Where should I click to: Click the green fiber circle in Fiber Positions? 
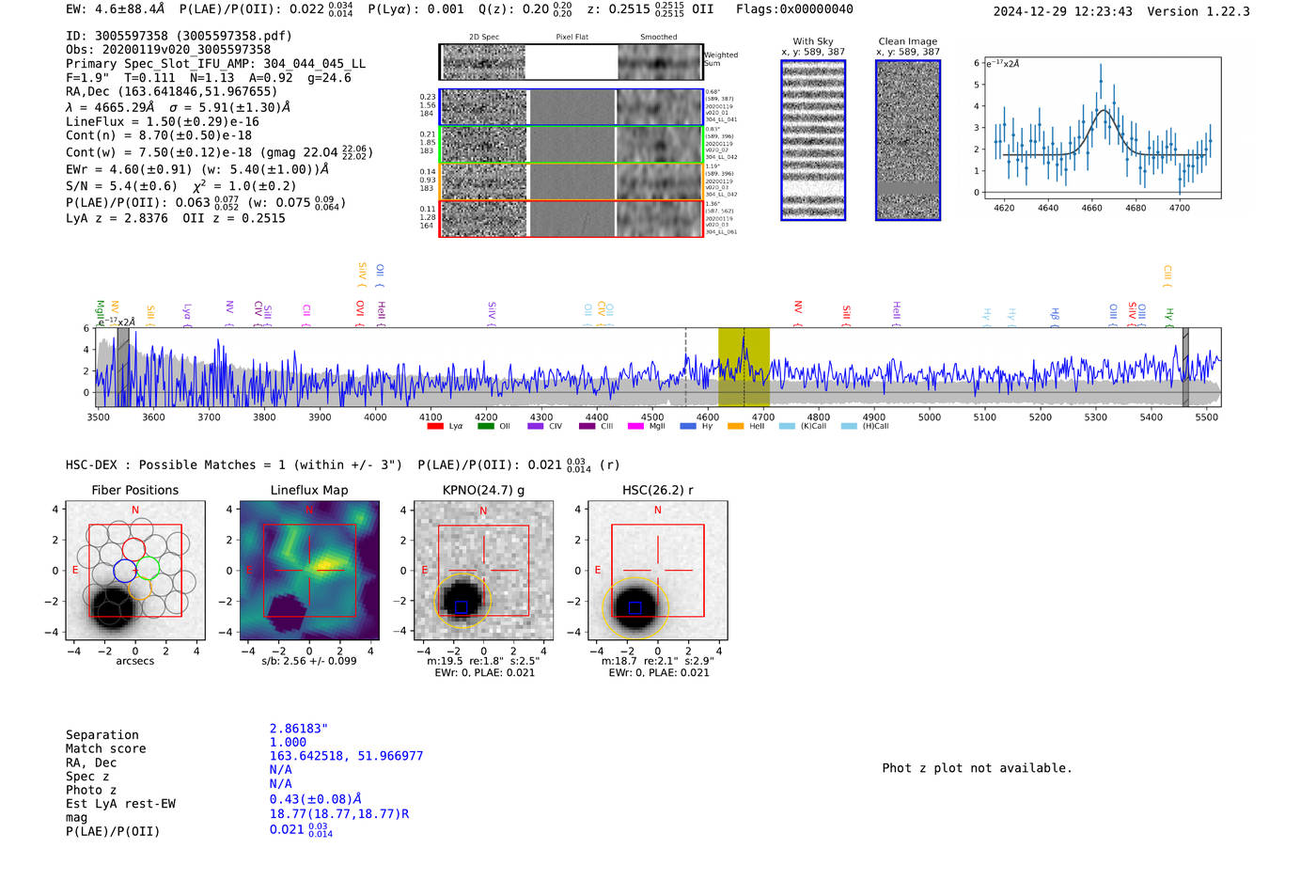click(148, 568)
